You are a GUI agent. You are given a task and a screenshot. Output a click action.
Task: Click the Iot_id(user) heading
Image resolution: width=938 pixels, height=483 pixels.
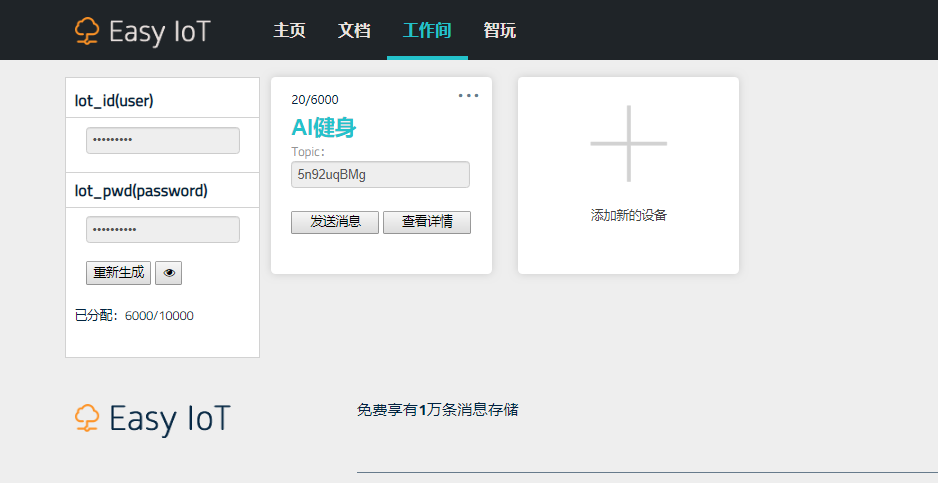114,101
